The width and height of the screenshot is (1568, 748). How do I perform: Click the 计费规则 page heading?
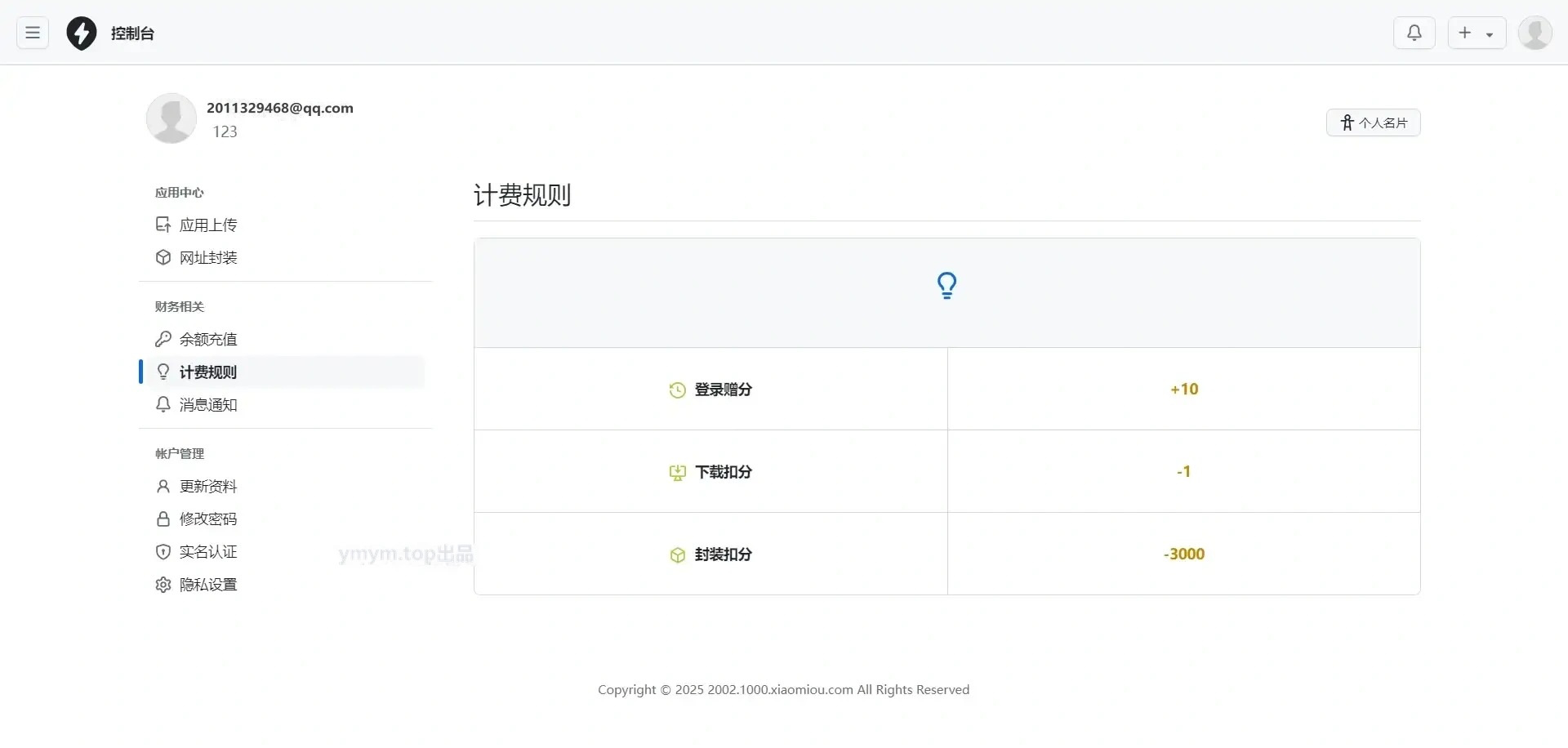tap(523, 195)
